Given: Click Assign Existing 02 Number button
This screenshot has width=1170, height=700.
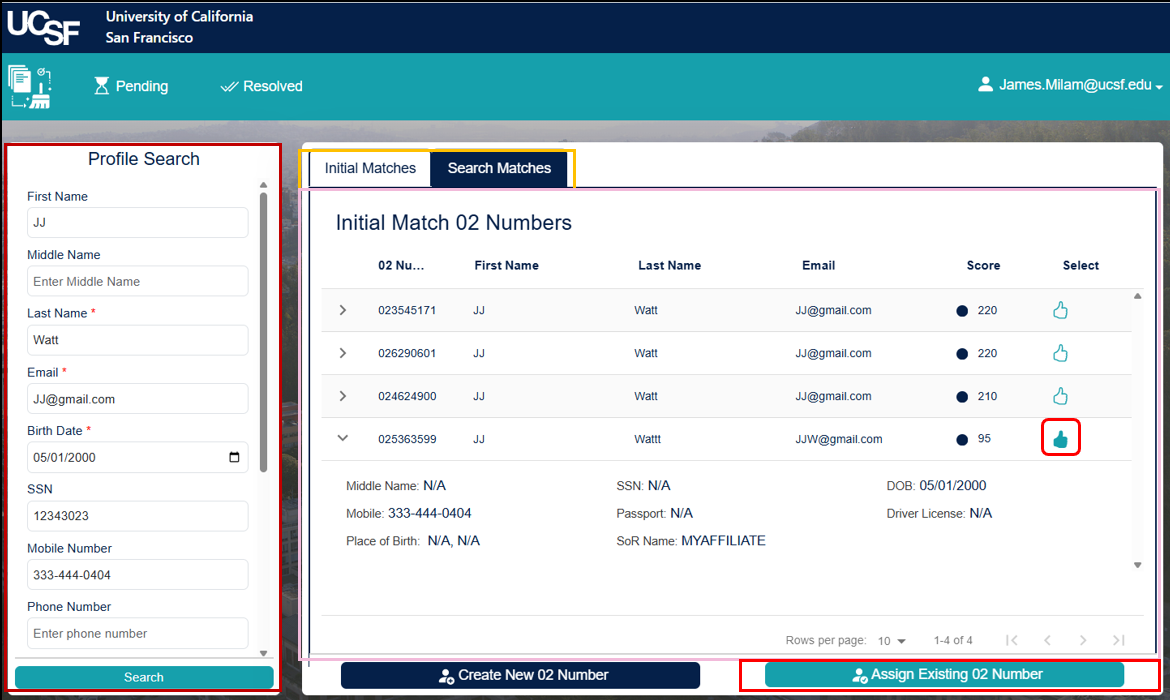Looking at the screenshot, I should [944, 675].
